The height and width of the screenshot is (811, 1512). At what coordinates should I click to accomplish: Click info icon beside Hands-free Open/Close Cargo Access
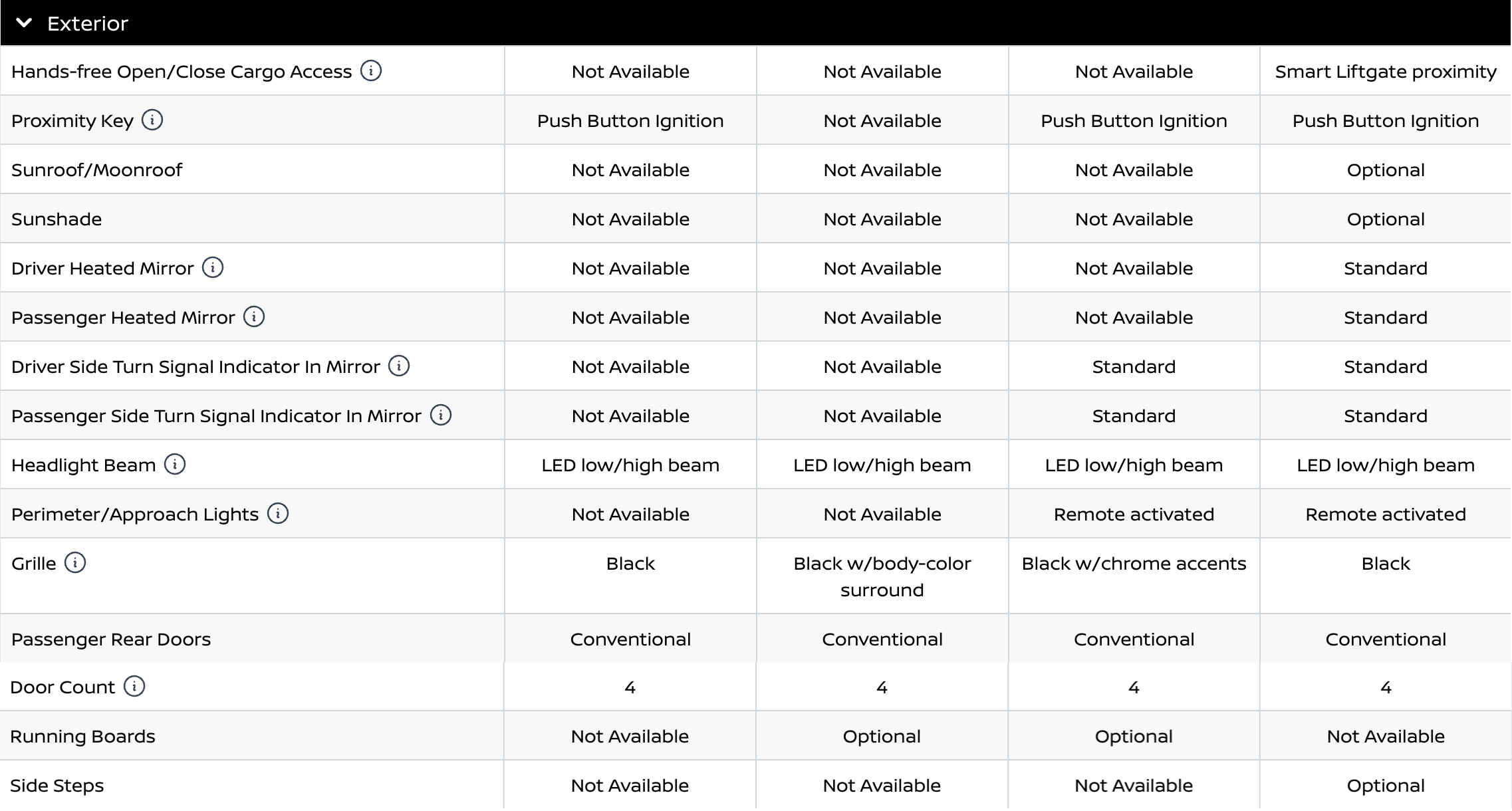(371, 70)
